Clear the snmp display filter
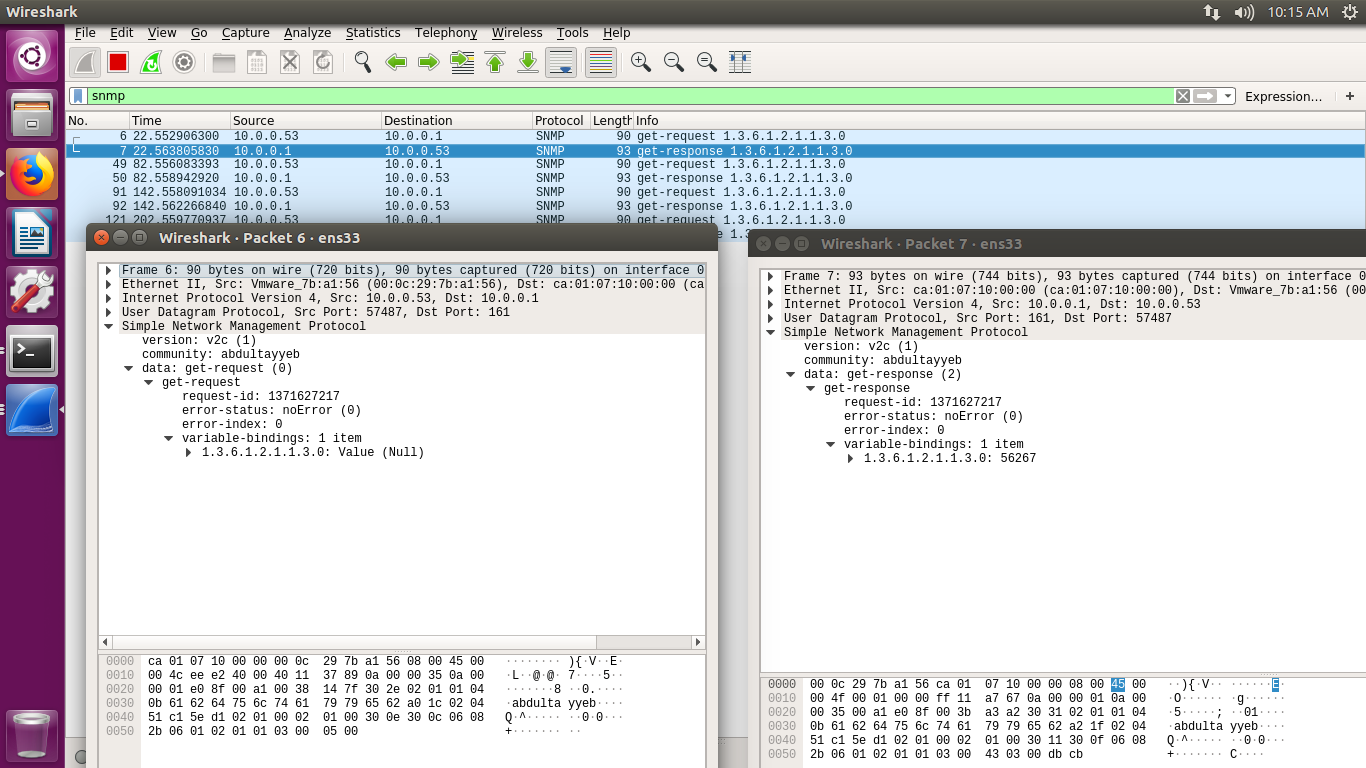The width and height of the screenshot is (1366, 768). (x=1183, y=96)
